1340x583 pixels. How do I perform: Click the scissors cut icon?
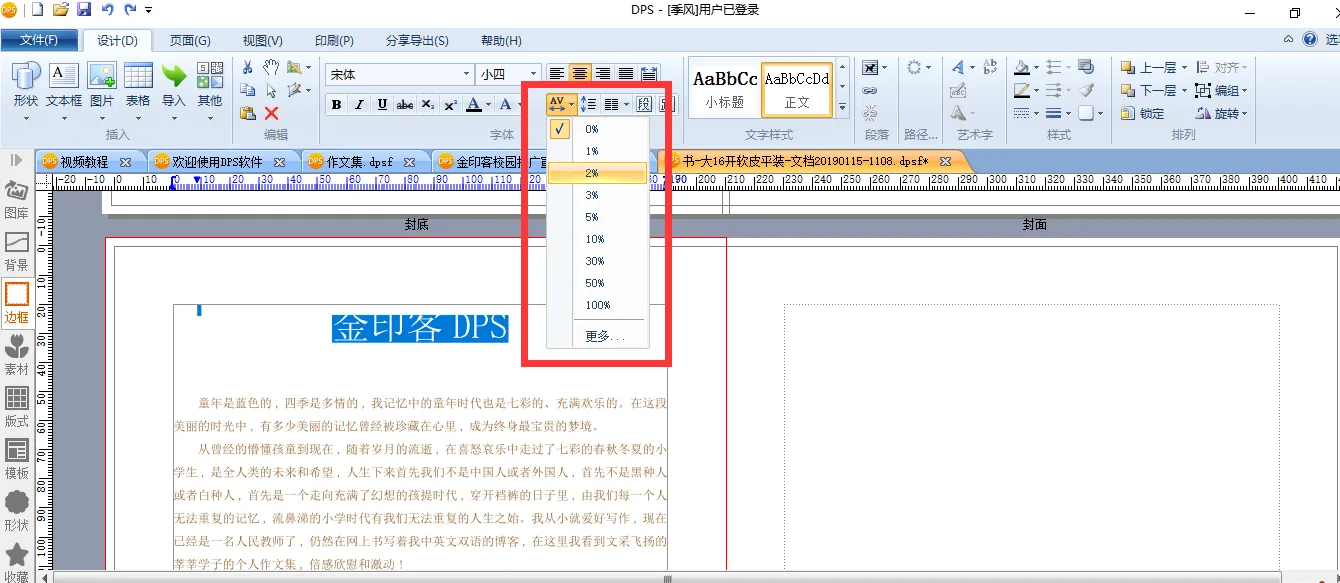[x=247, y=67]
